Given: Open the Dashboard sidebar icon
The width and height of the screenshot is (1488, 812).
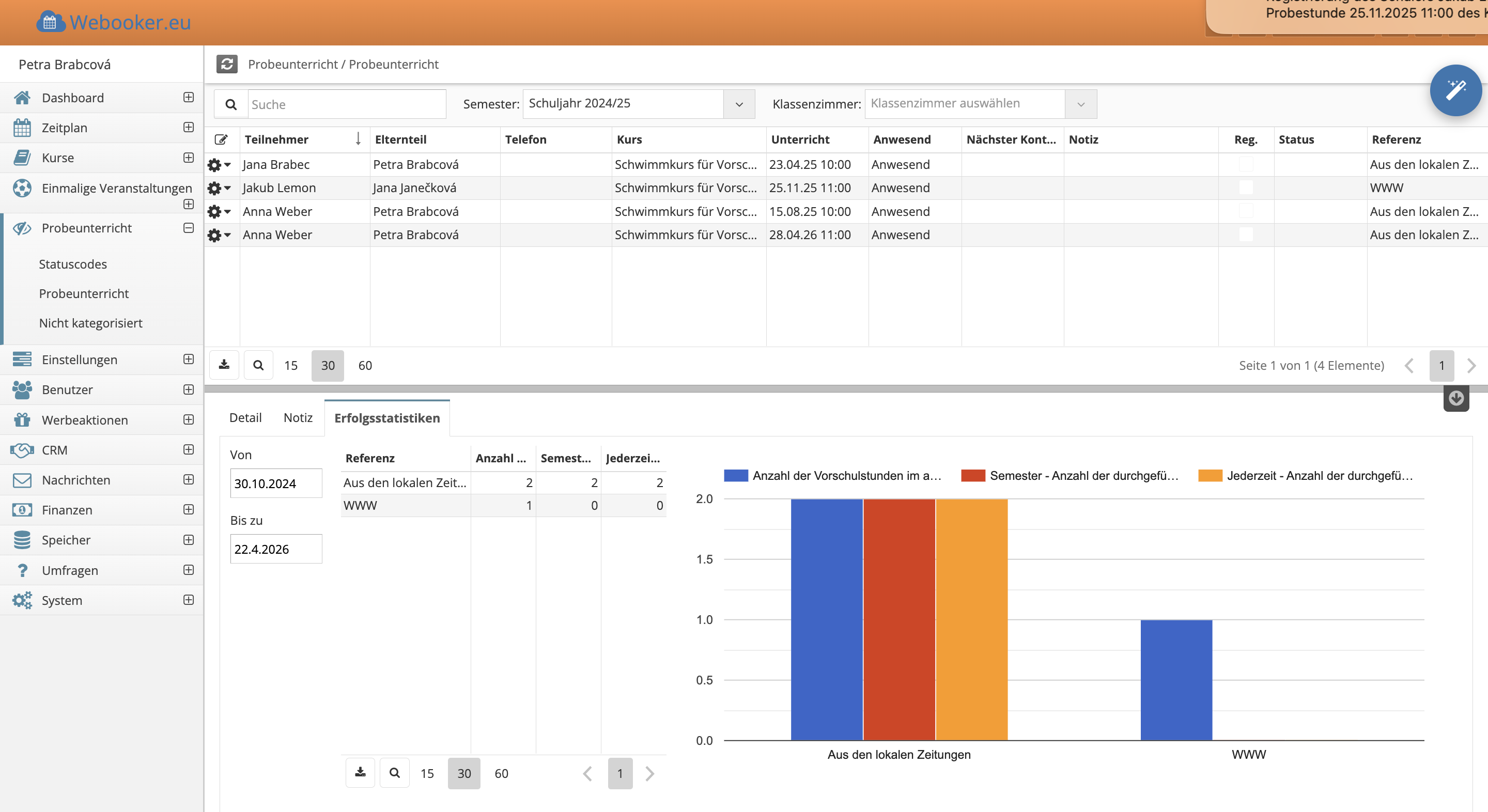Looking at the screenshot, I should click(x=22, y=98).
